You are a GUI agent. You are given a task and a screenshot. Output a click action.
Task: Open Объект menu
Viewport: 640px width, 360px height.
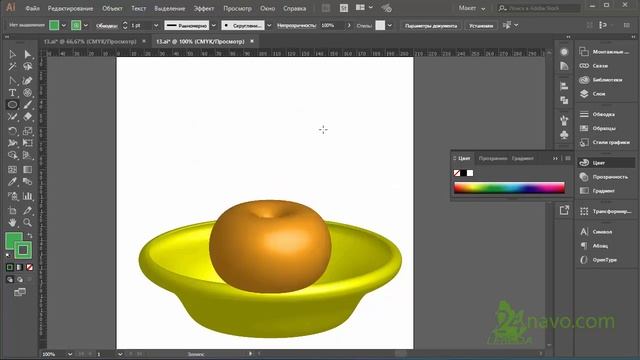point(112,8)
